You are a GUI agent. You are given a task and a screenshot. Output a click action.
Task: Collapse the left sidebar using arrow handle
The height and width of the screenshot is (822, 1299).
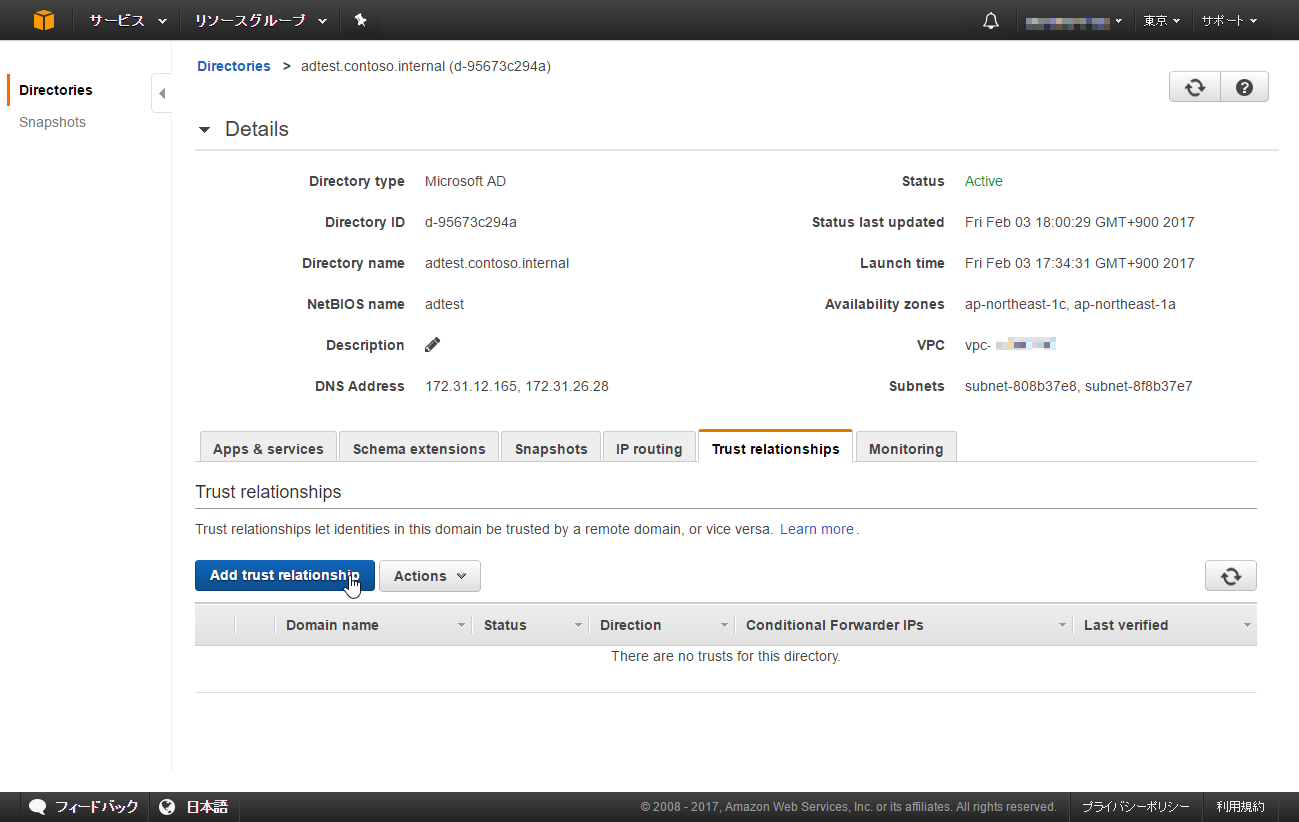tap(162, 93)
